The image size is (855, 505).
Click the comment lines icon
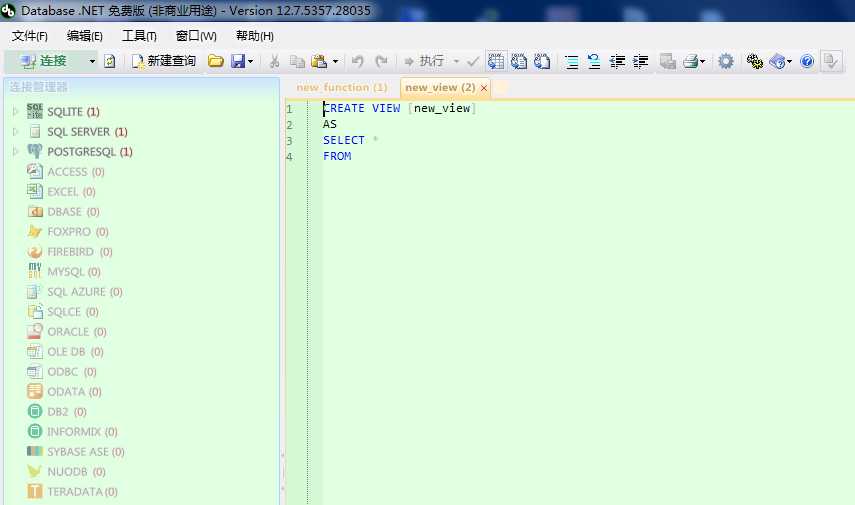(571, 62)
